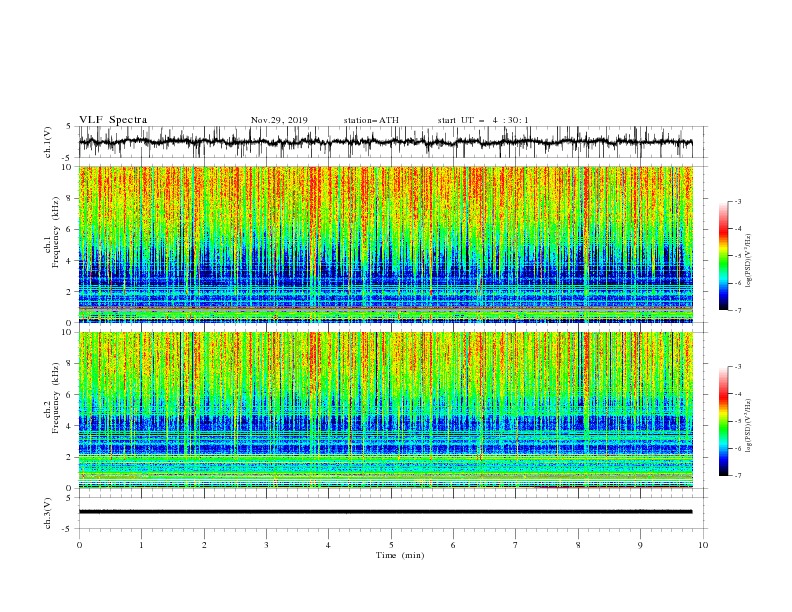Screen dimensions: 792x612
Task: Click inside the ch.2 spectrogram panel
Action: click(385, 410)
